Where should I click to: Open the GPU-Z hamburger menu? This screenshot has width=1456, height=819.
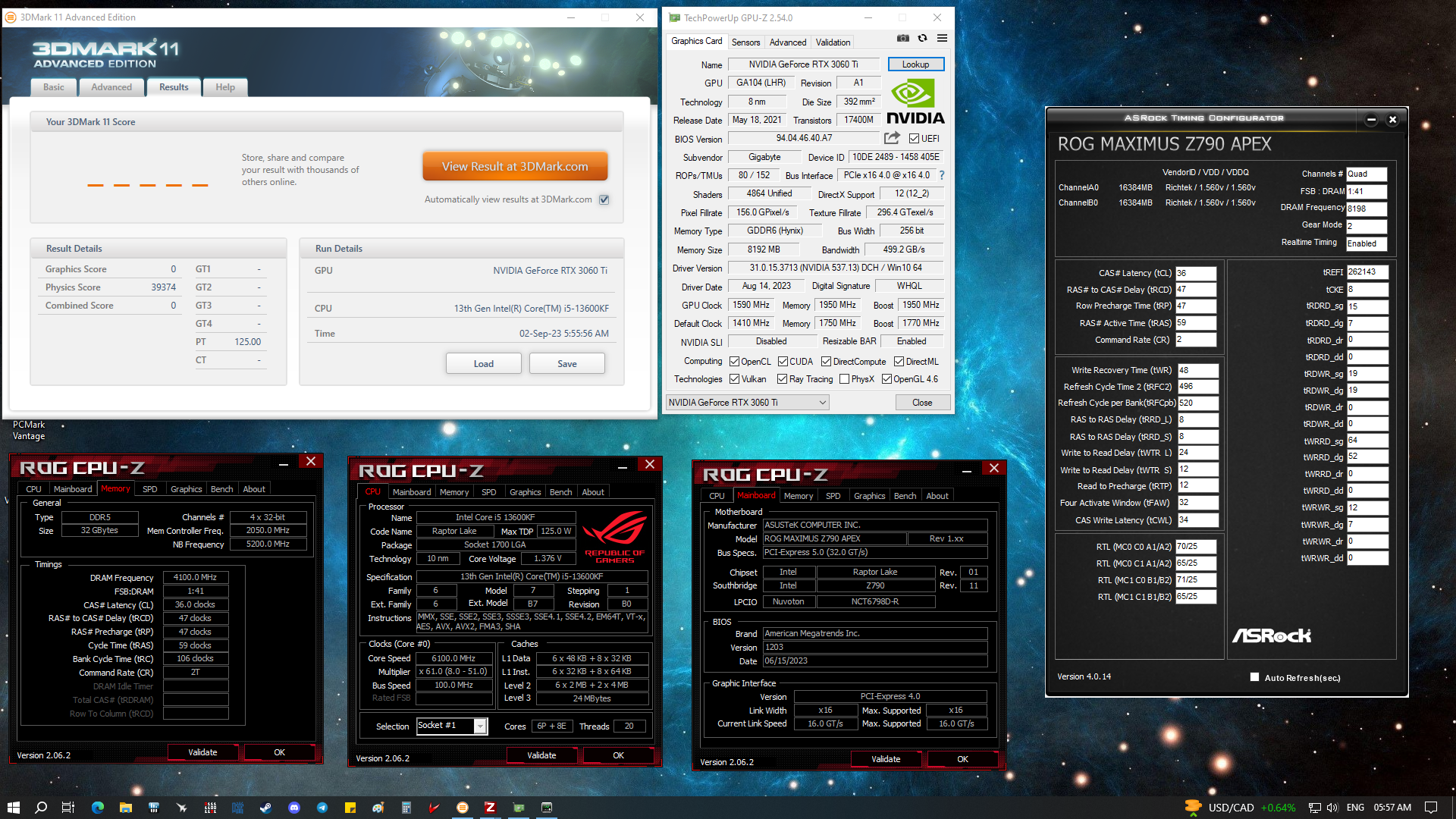pos(942,38)
